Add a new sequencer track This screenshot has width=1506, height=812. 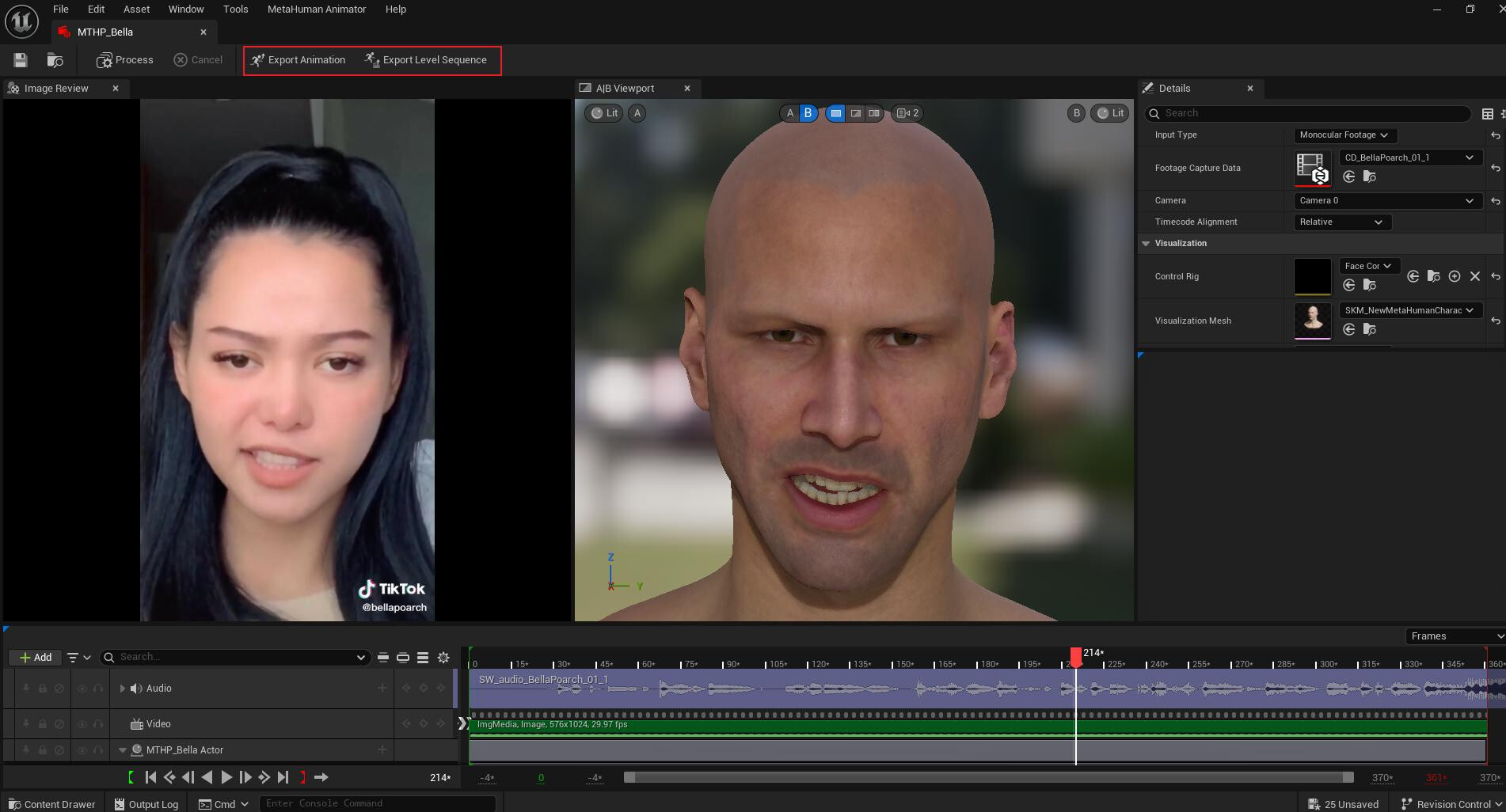(x=35, y=658)
